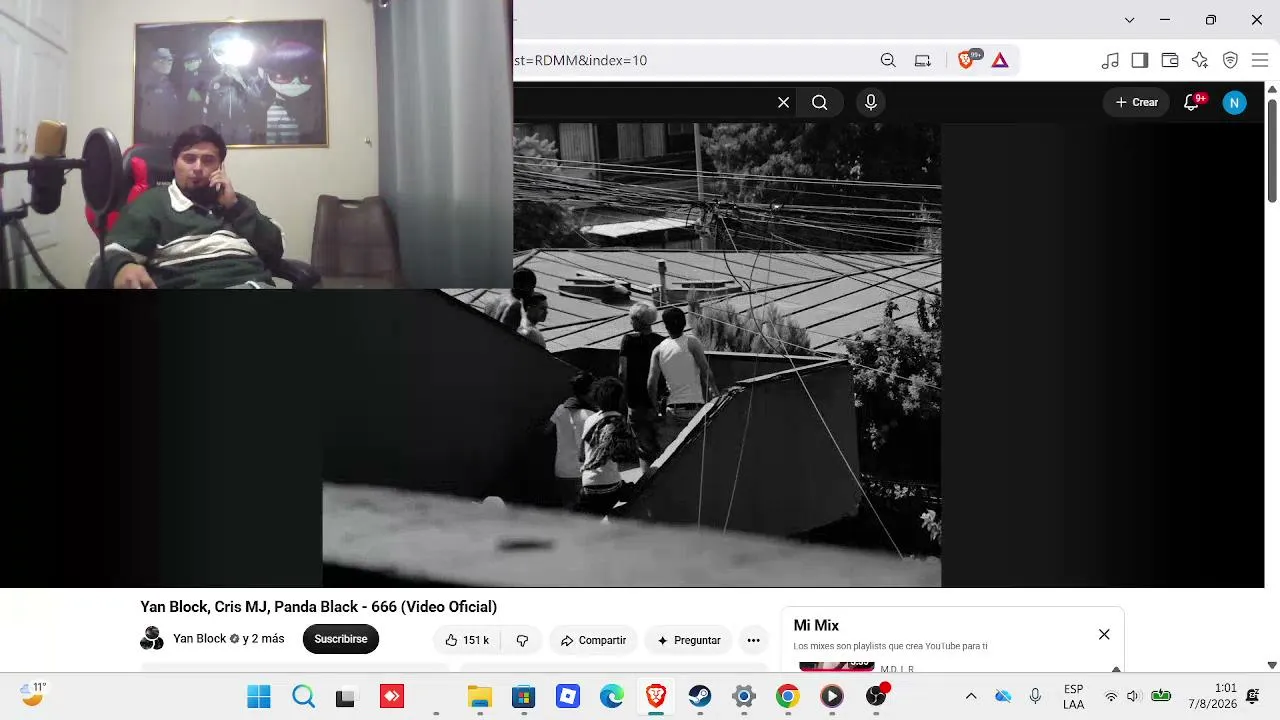Click 'y 2 más' collaborators link
Screen dimensions: 1280x720
[263, 639]
